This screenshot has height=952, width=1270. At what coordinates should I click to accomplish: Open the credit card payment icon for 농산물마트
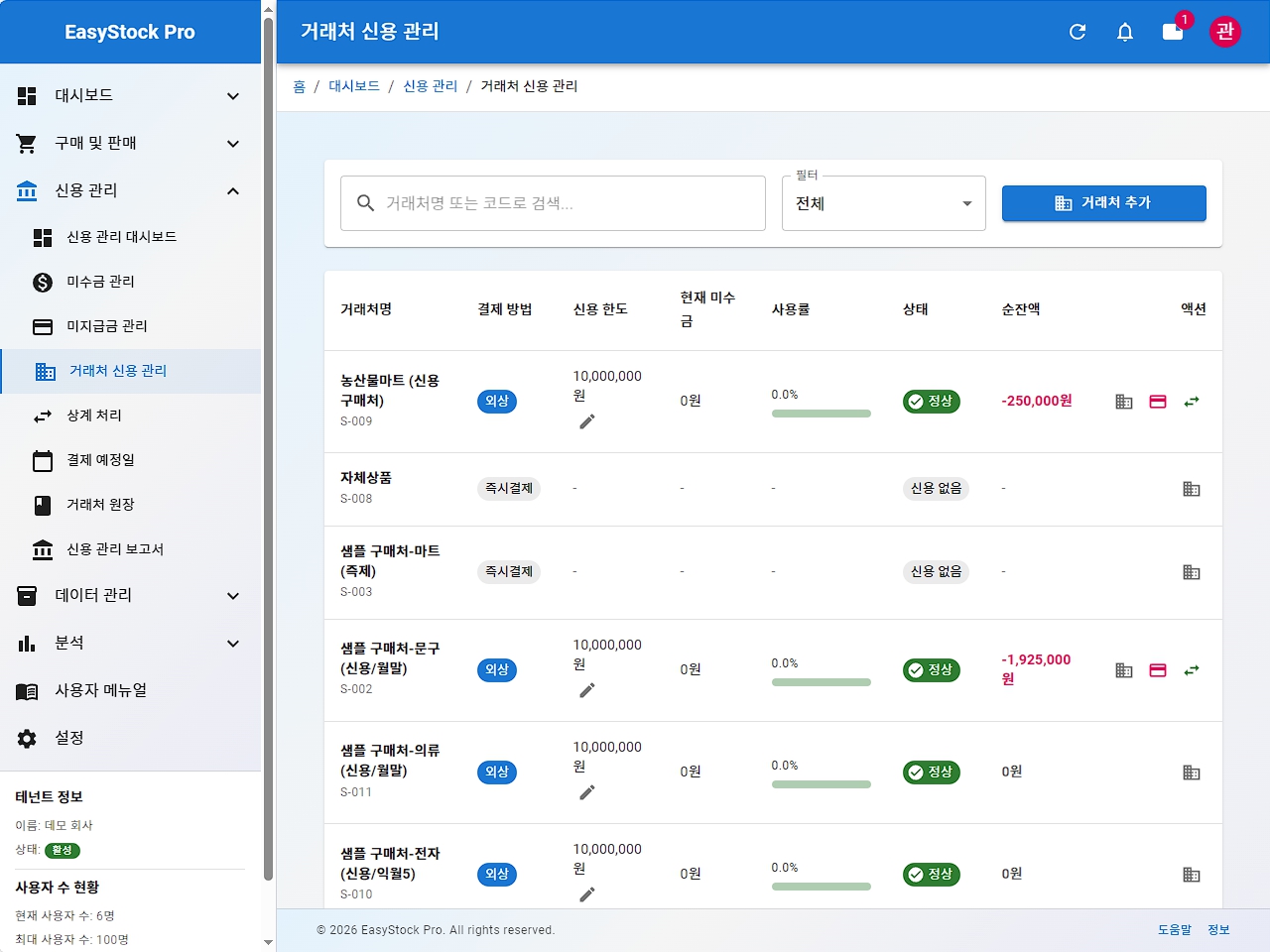[x=1157, y=402]
